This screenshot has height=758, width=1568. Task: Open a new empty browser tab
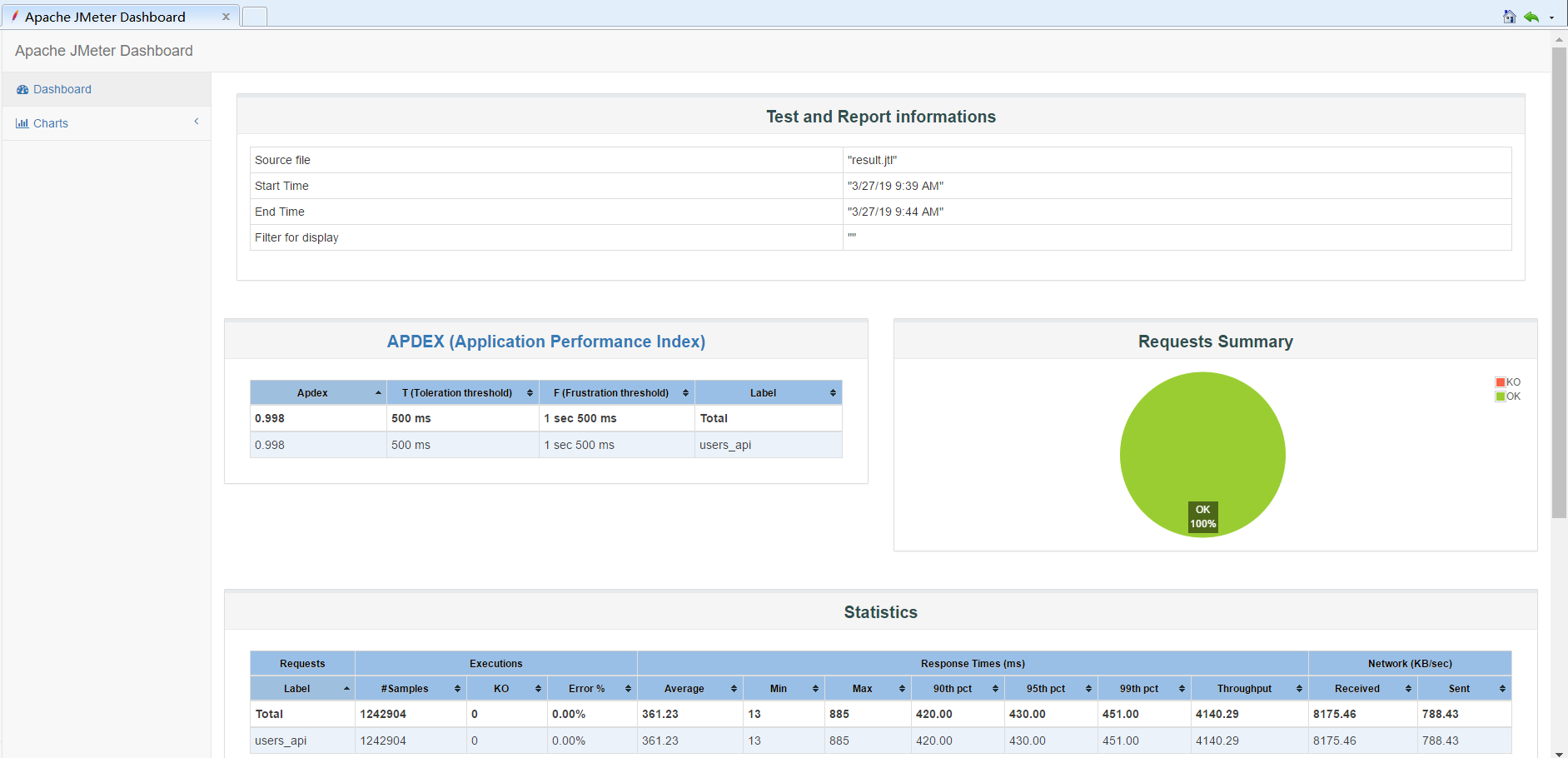coord(255,16)
